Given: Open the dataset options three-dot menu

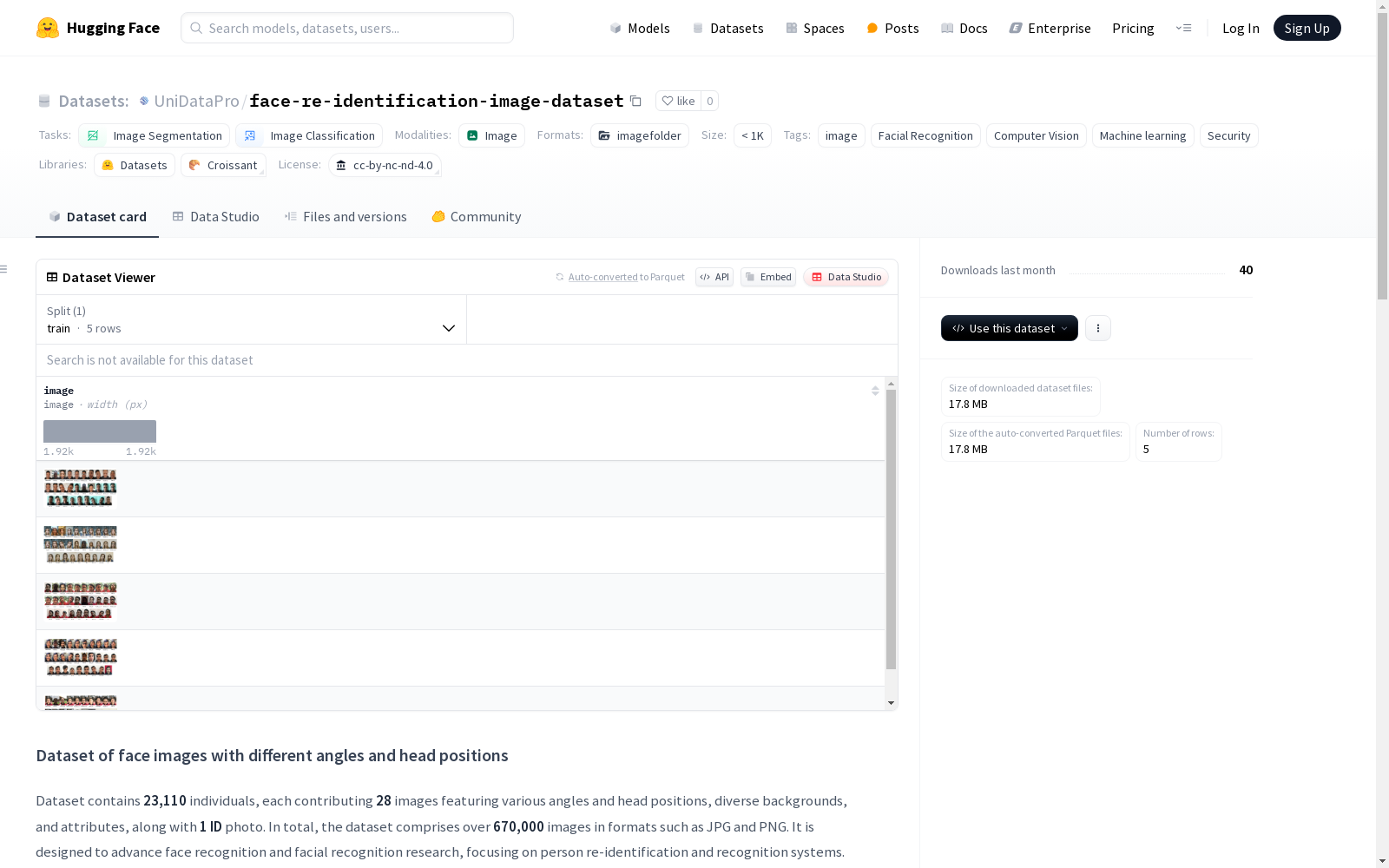Looking at the screenshot, I should 1098,328.
